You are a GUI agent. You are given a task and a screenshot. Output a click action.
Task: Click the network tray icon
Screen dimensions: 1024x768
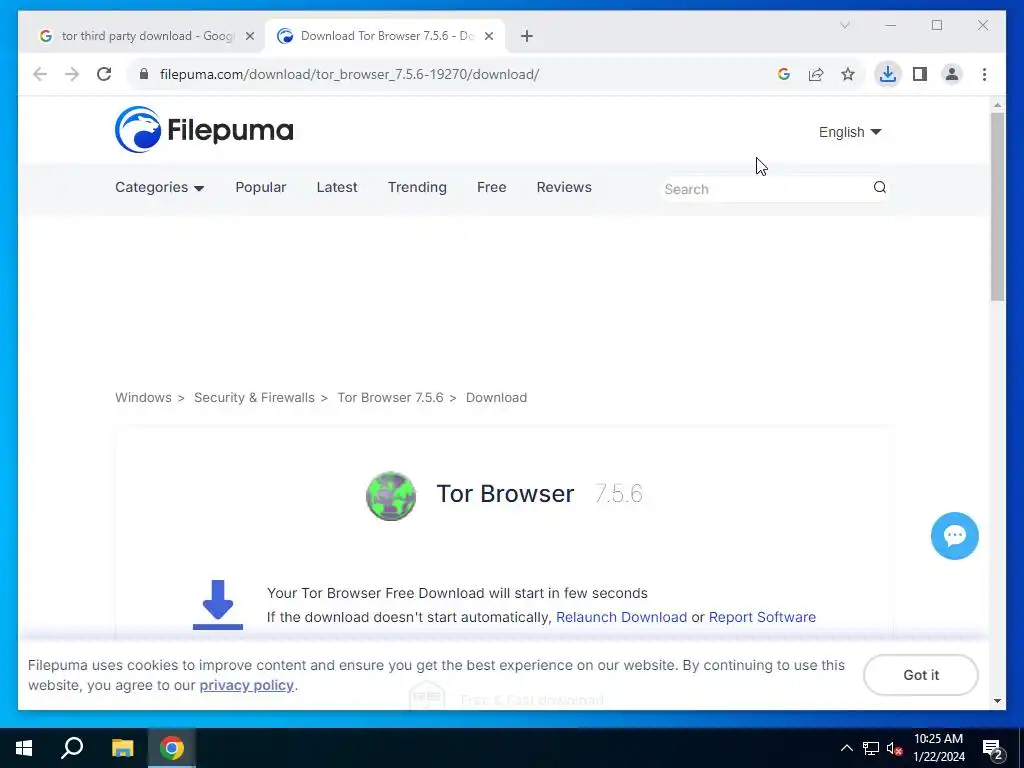tap(871, 748)
